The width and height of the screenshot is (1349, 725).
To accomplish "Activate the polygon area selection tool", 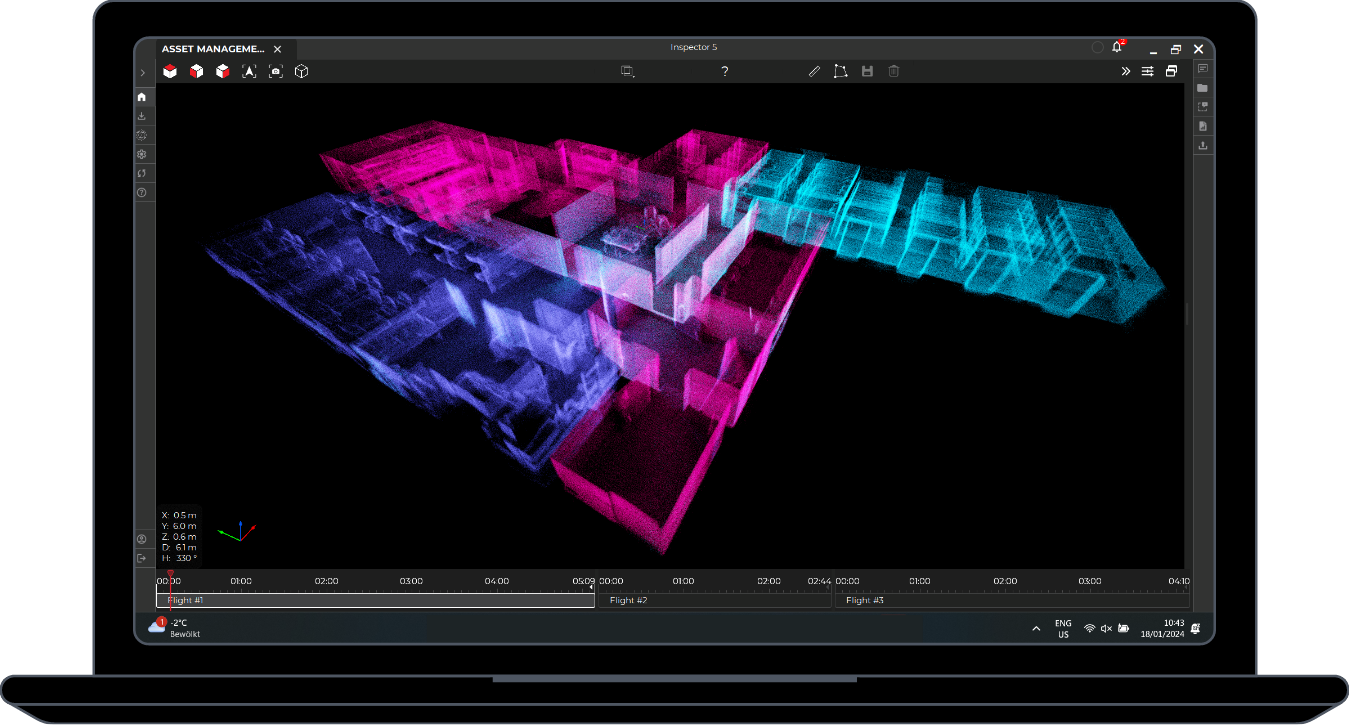I will point(840,72).
